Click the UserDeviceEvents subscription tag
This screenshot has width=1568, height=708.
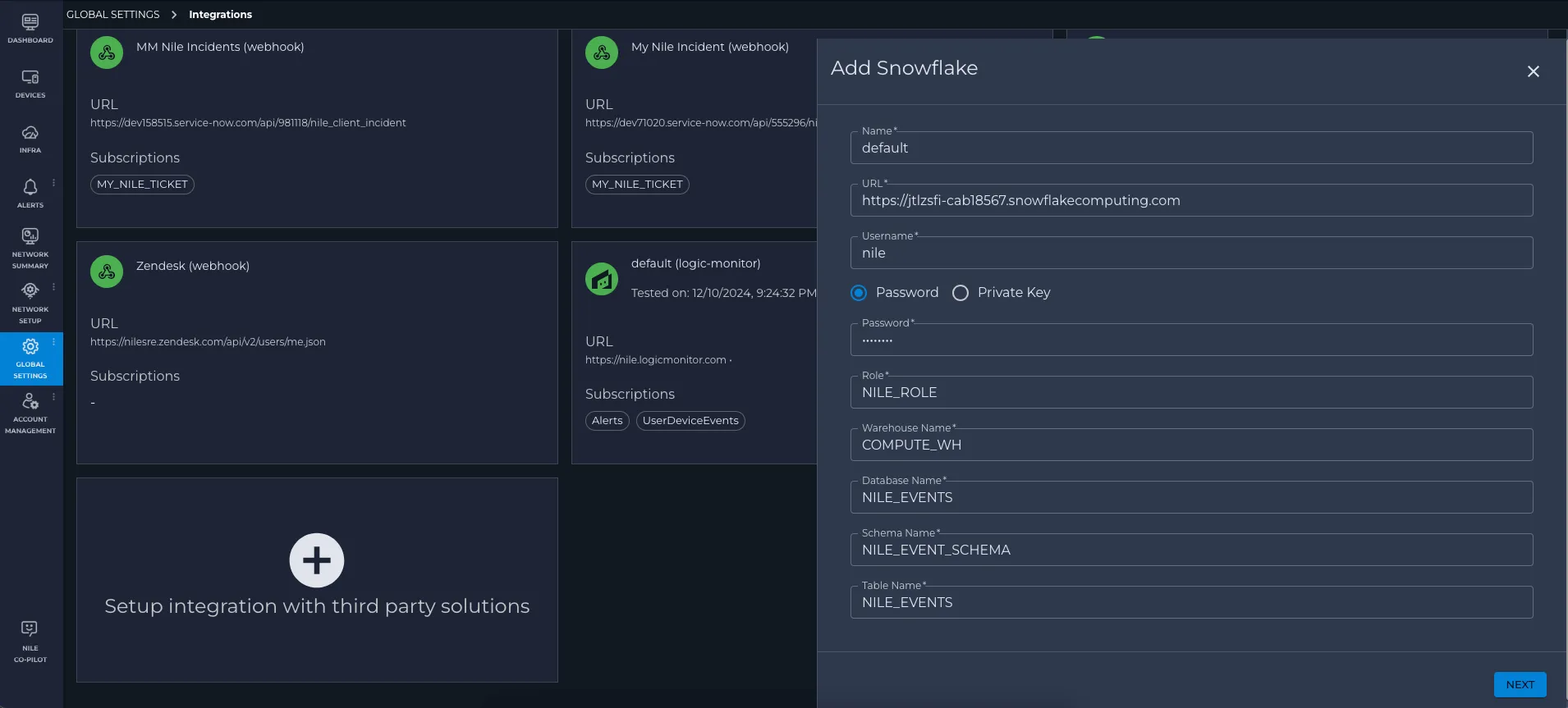(x=690, y=421)
